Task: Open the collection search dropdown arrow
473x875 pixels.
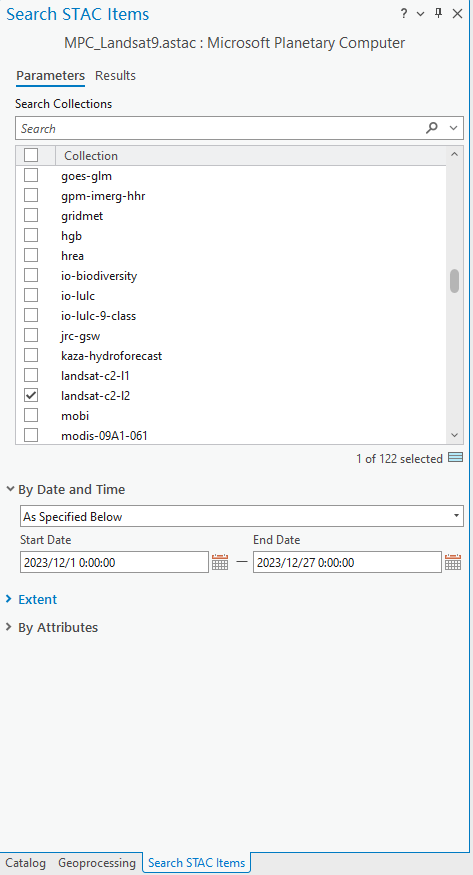Action: pos(453,128)
